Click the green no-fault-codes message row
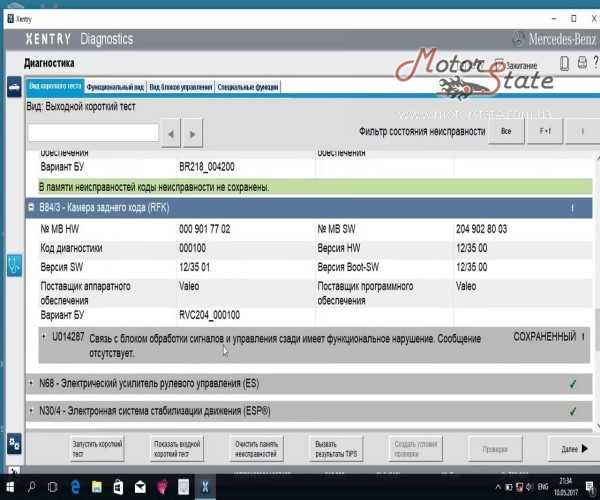 click(315, 187)
